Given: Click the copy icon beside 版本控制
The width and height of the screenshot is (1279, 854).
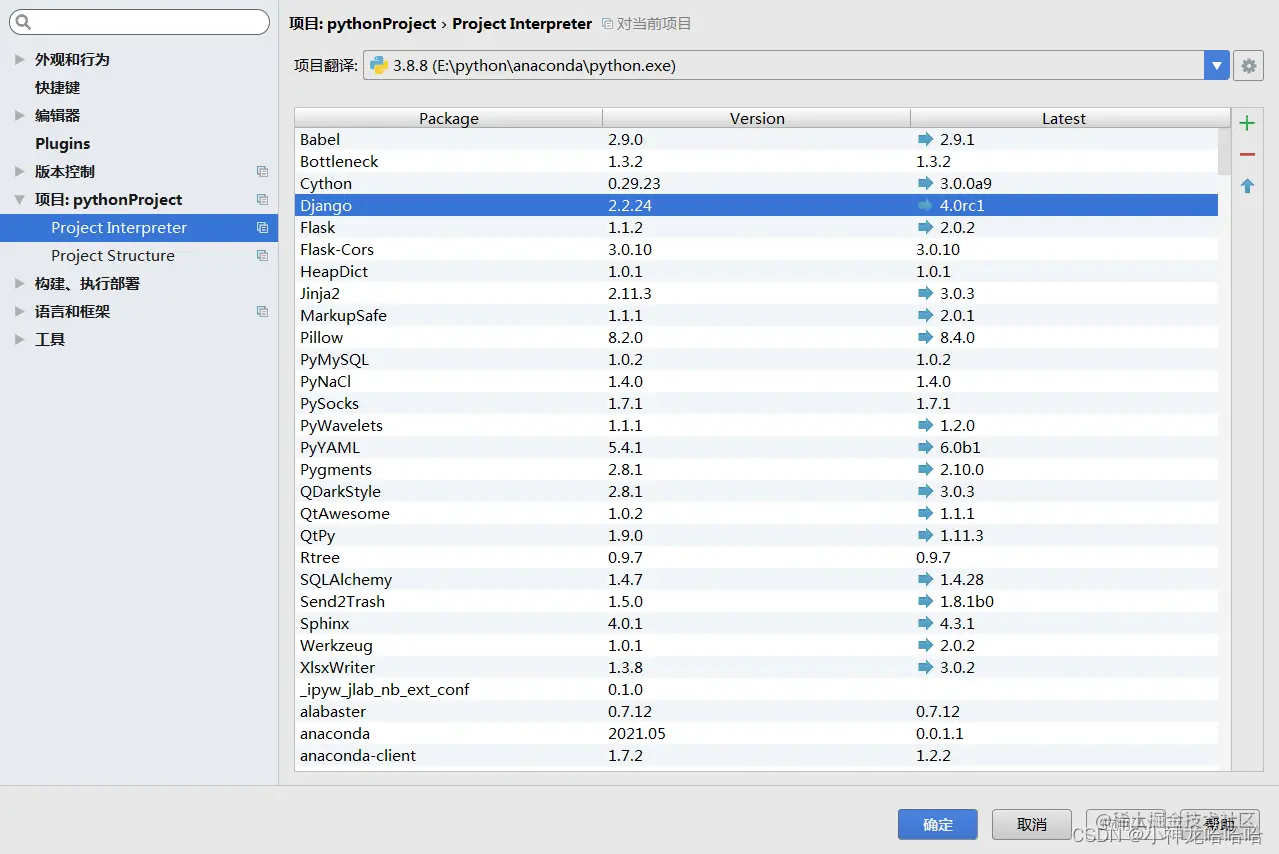Looking at the screenshot, I should [262, 172].
